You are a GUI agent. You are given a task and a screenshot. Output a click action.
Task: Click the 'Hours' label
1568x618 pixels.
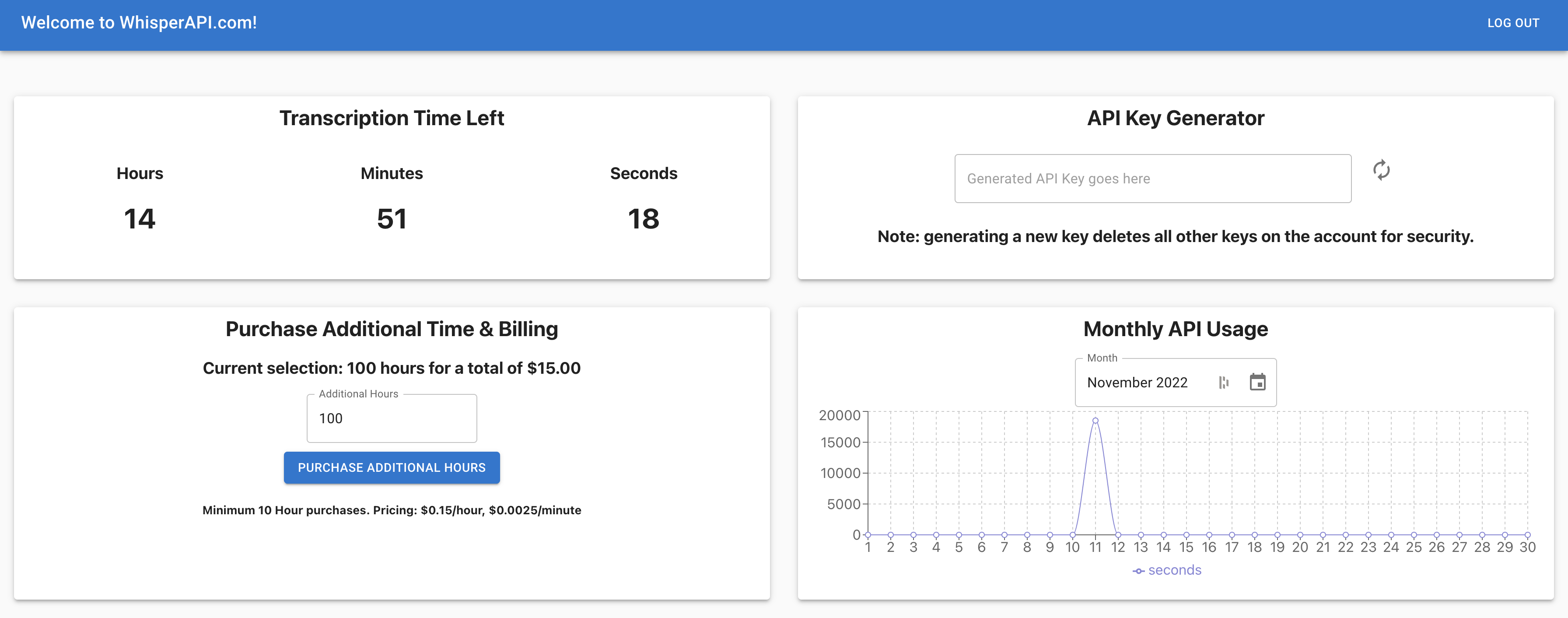point(140,173)
